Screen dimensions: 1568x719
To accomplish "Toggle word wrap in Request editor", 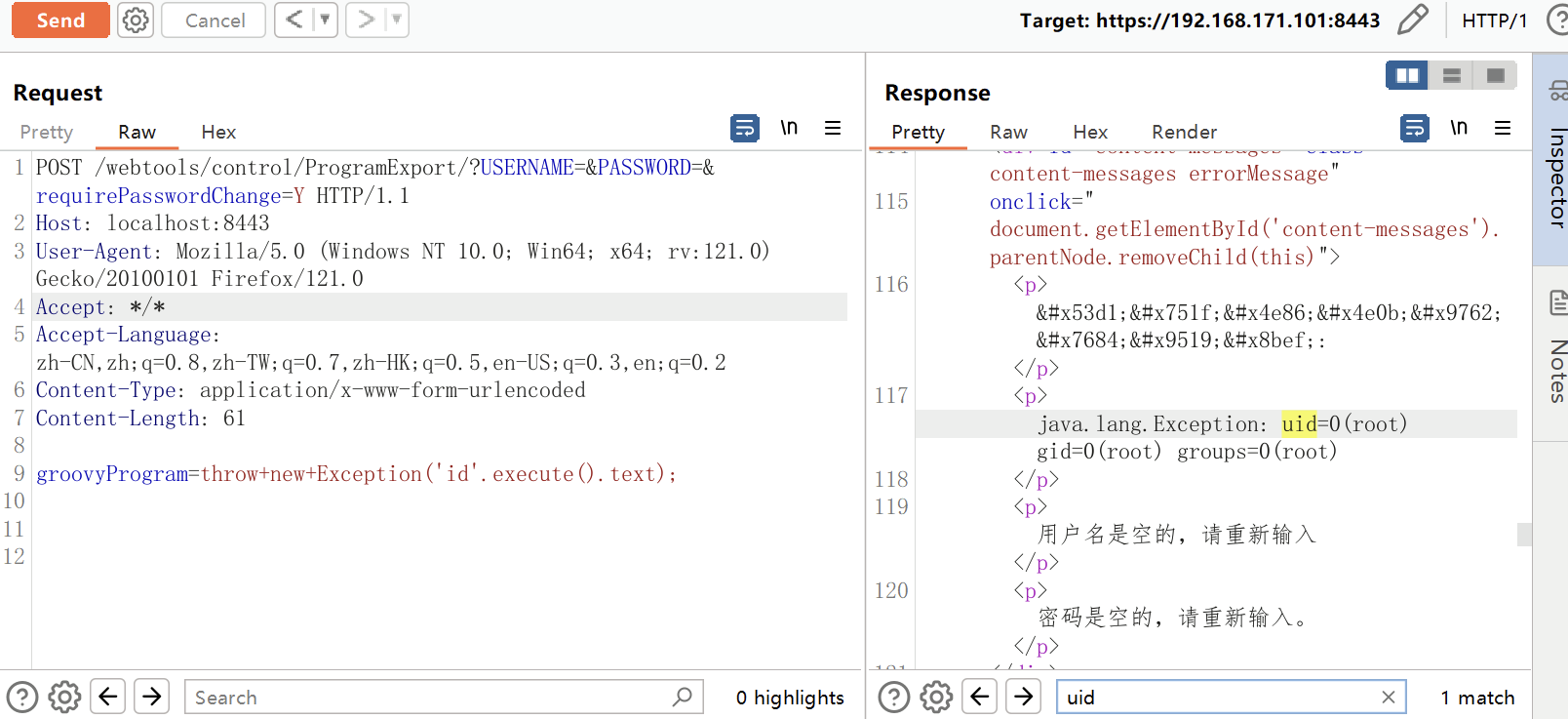I will click(x=745, y=128).
